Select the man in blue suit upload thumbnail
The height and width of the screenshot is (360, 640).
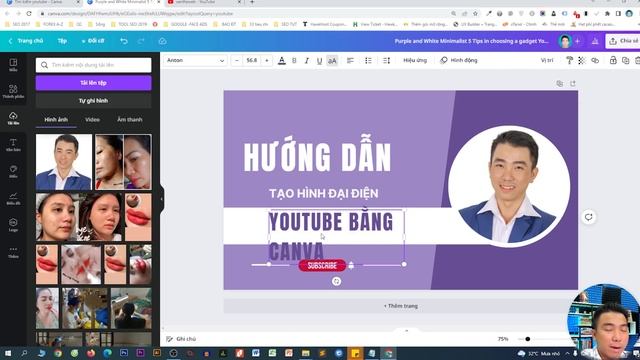tap(64, 162)
